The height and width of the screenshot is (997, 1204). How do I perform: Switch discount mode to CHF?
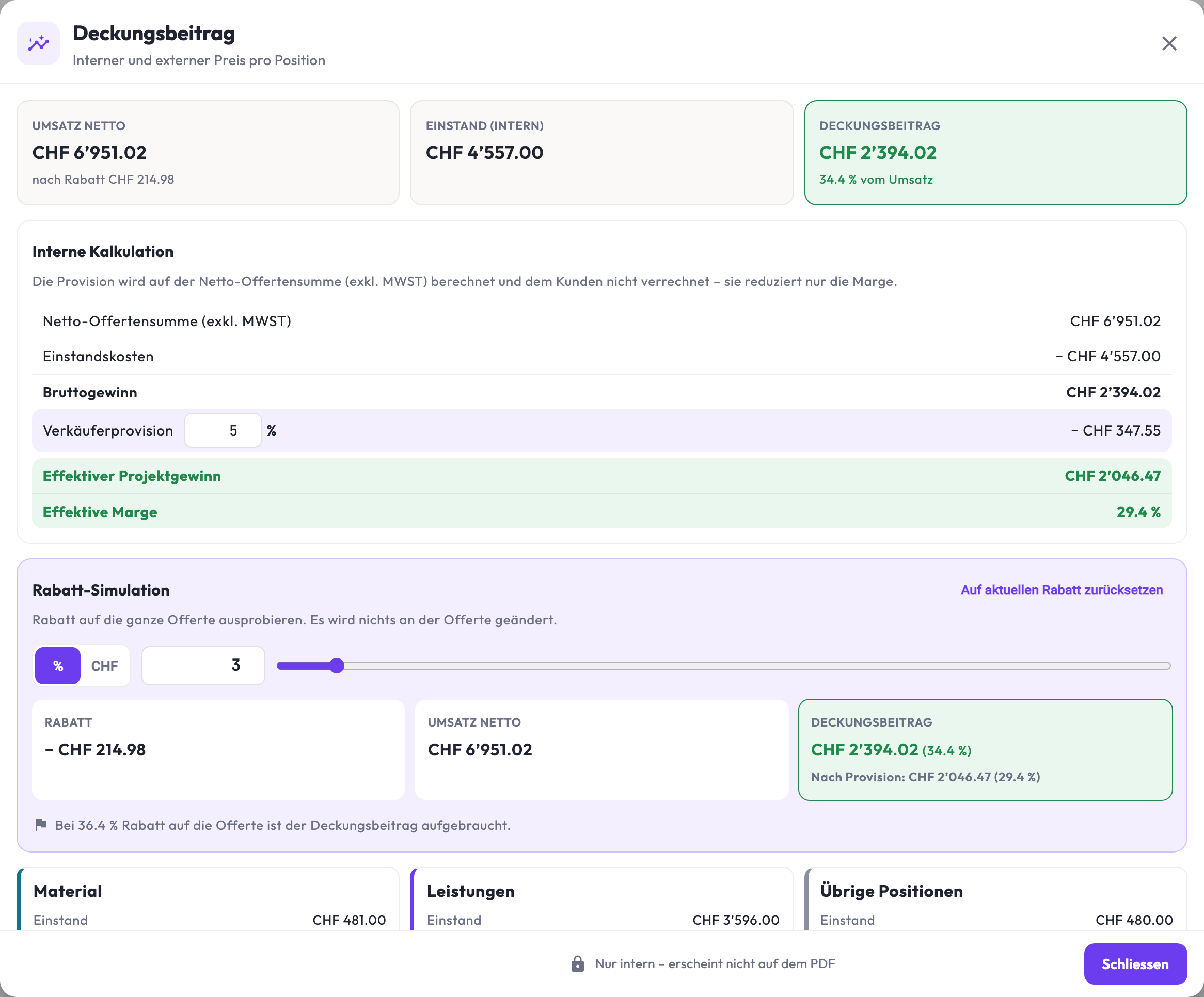coord(104,665)
